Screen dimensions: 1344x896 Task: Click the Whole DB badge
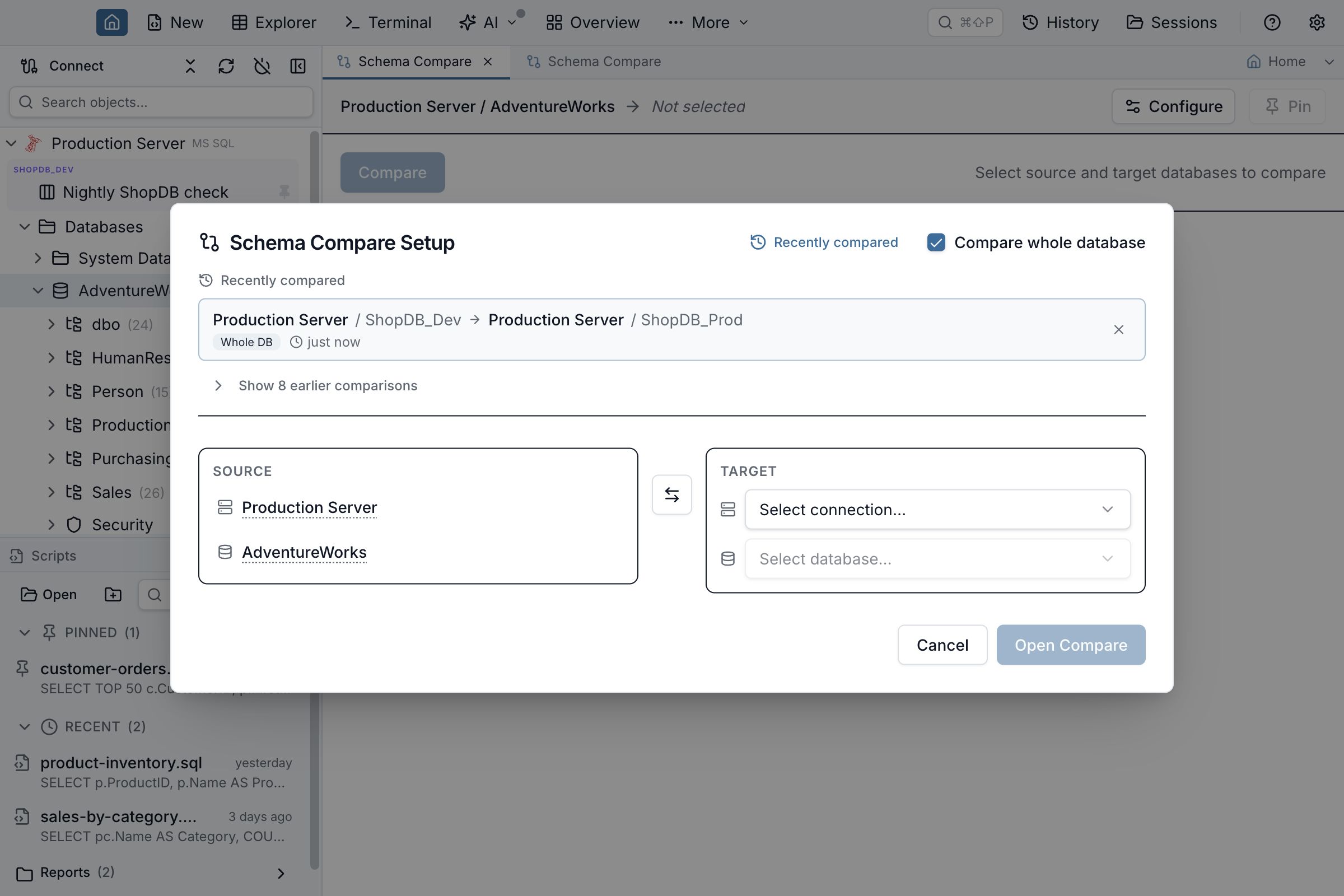[x=246, y=342]
